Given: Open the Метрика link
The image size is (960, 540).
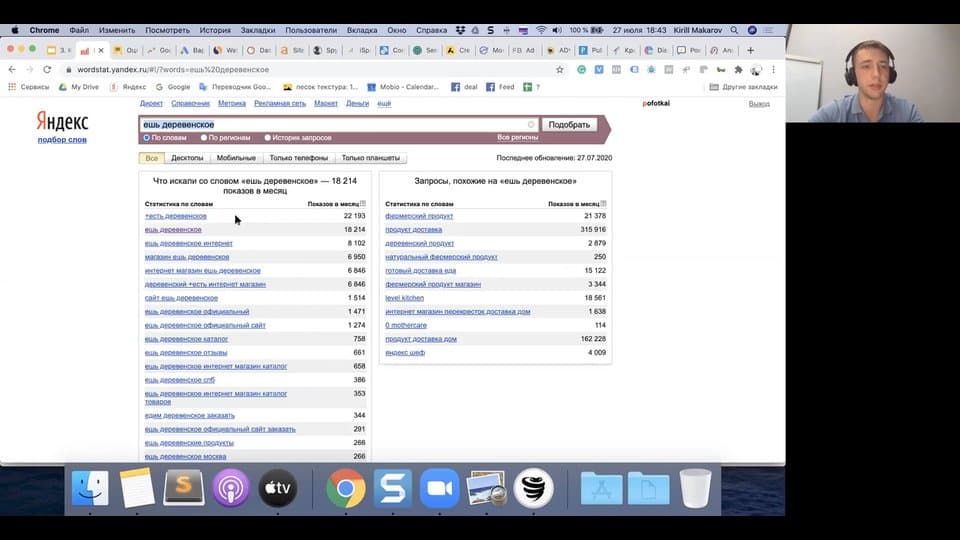Looking at the screenshot, I should [x=232, y=103].
